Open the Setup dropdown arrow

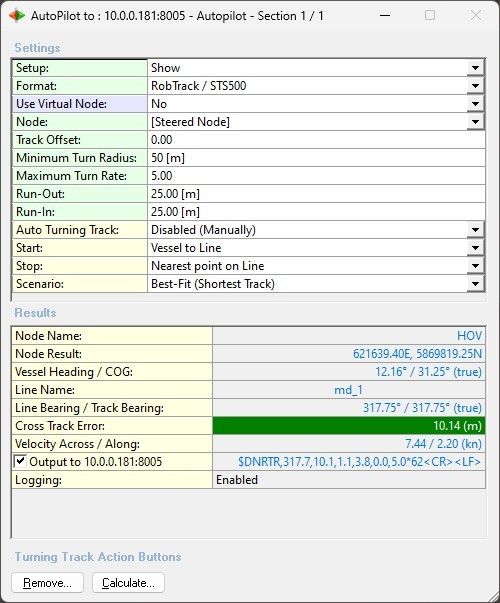click(x=475, y=68)
